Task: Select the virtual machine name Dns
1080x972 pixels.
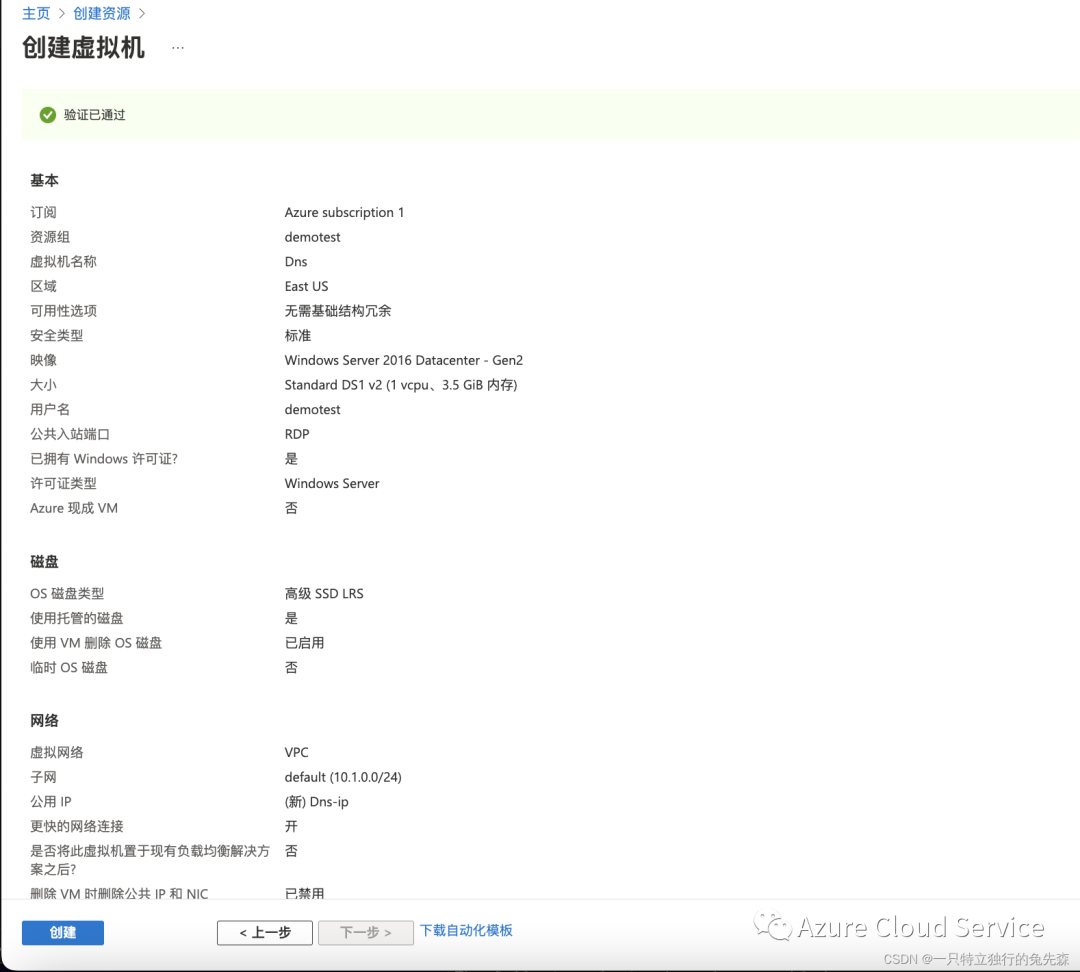Action: coord(296,262)
